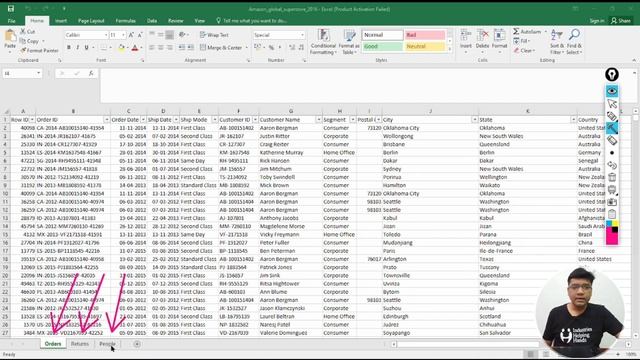Open Conditional Formatting menu
The image size is (640, 360).
click(x=323, y=42)
